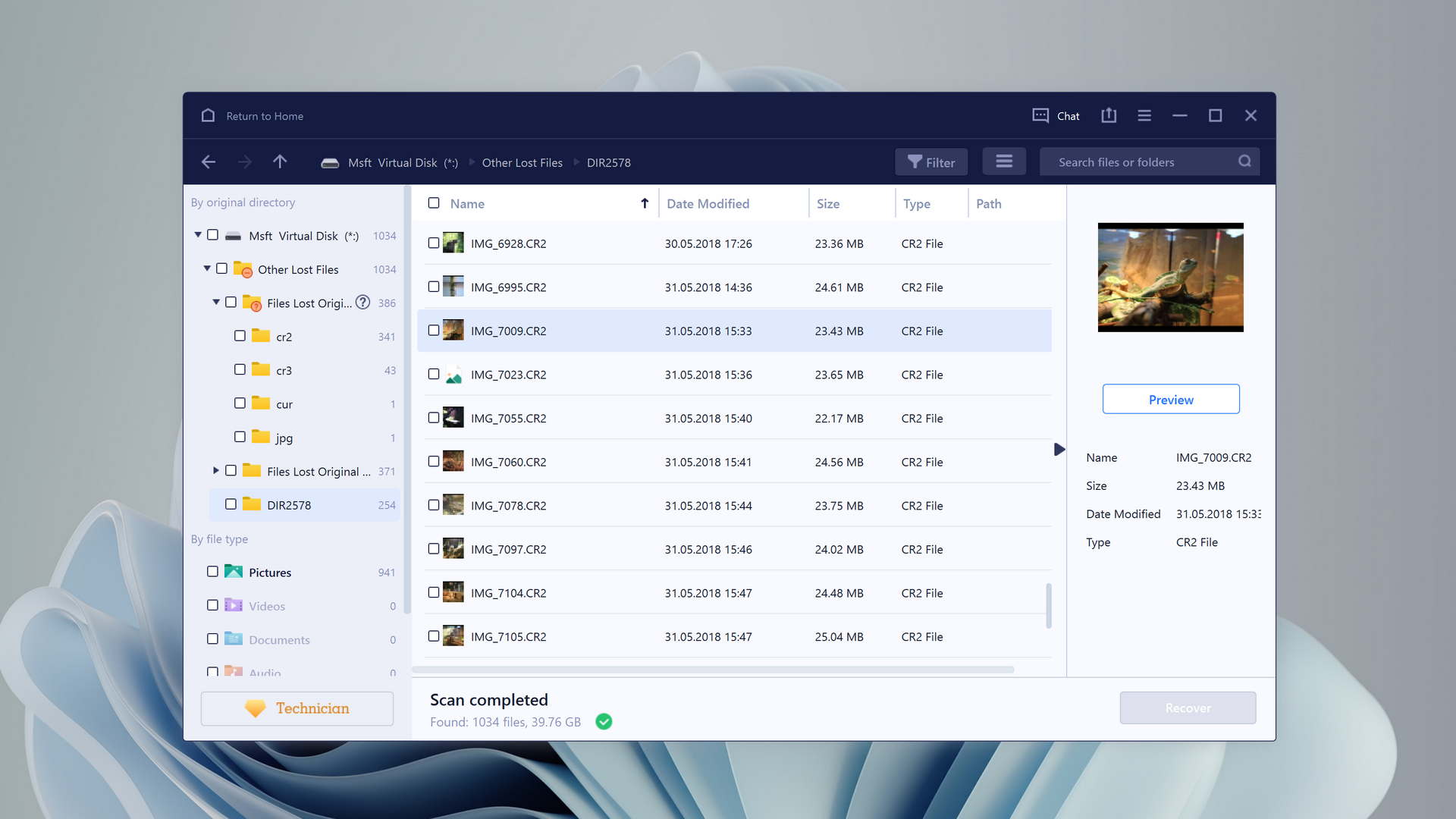Select the DIR2578 folder in tree

pos(304,504)
